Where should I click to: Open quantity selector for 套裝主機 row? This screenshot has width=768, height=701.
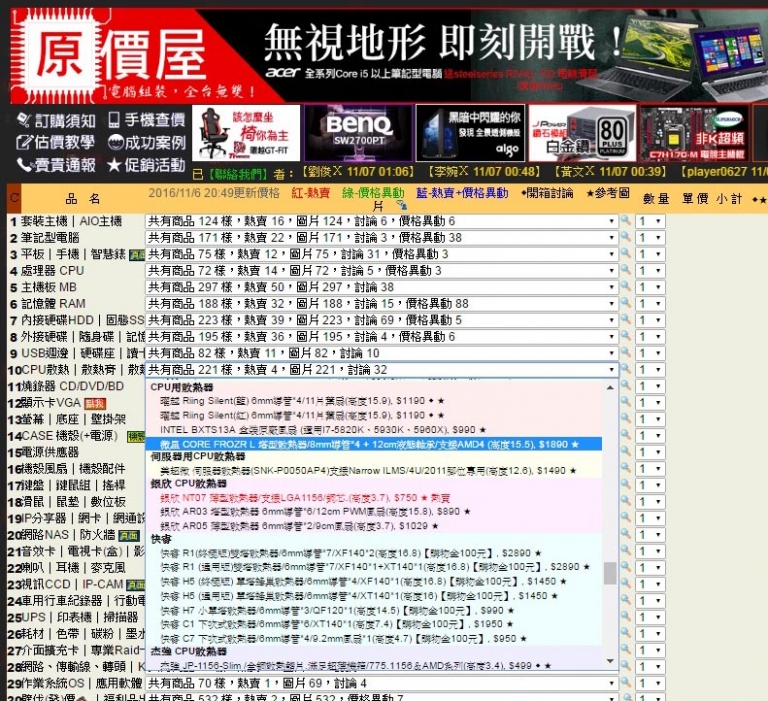[x=650, y=221]
